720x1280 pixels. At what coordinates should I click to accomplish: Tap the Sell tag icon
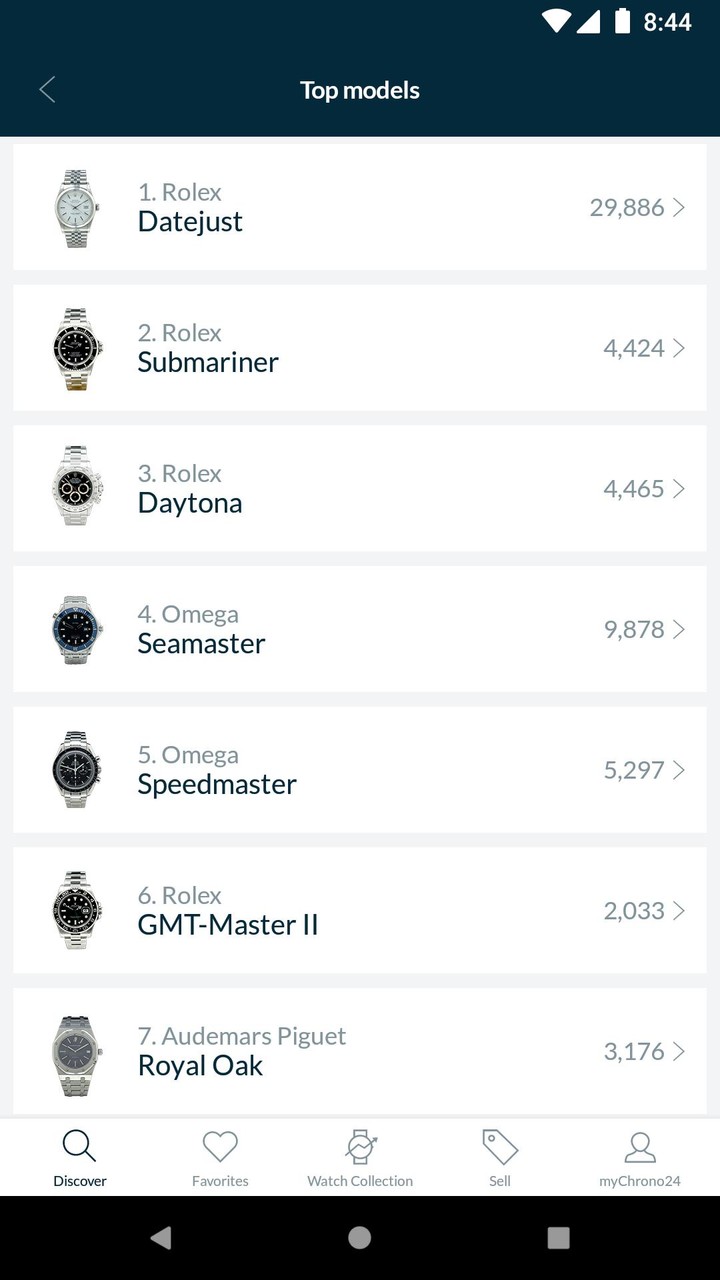(x=500, y=1149)
